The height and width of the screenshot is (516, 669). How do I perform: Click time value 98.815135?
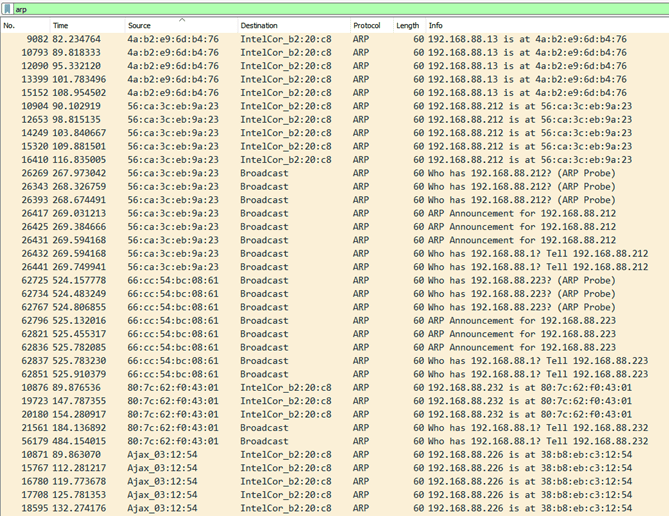[x=76, y=120]
